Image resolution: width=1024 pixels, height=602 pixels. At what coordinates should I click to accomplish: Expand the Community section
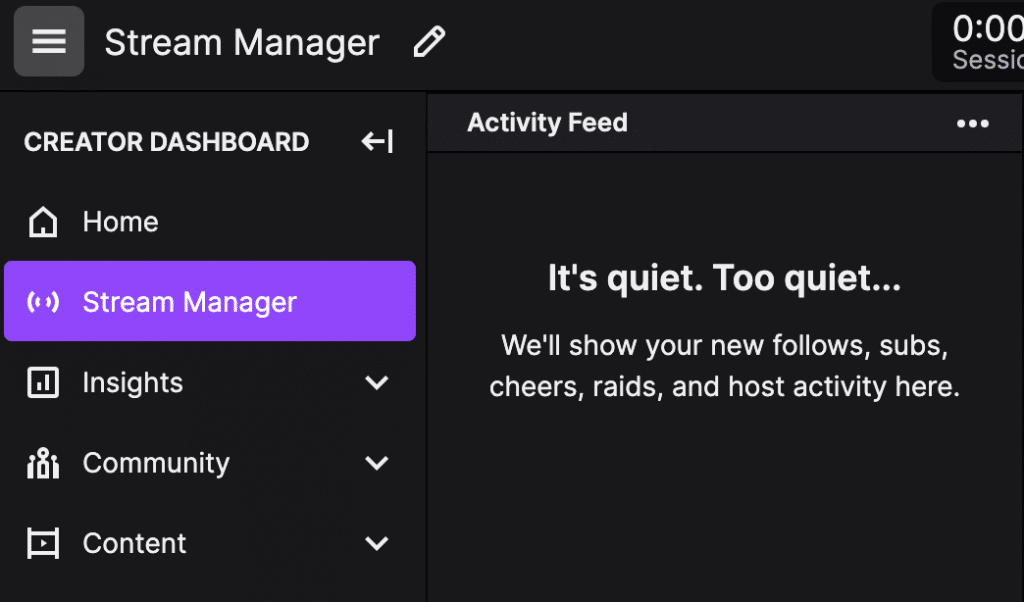point(377,462)
